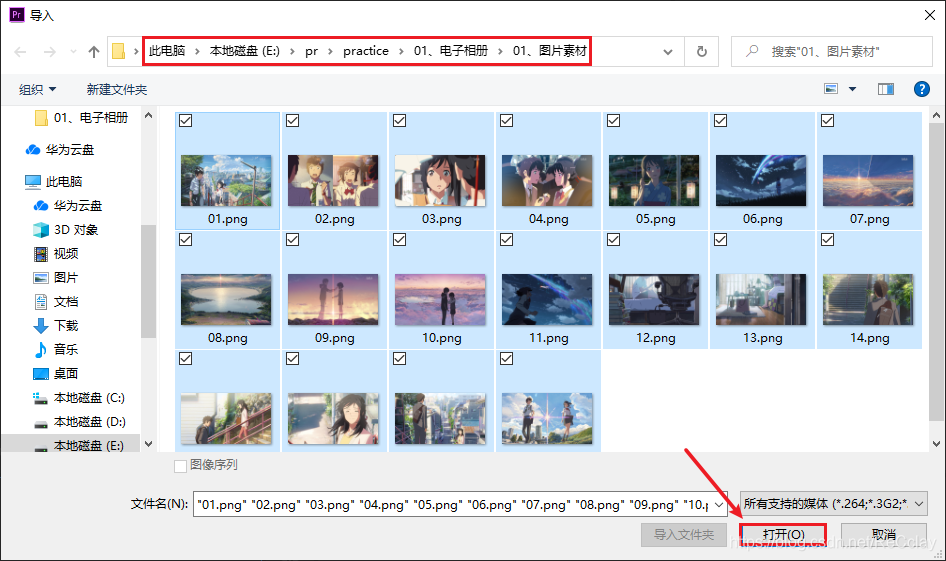The width and height of the screenshot is (946, 561).
Task: Select 本地磁盘 (E:) drive in sidebar
Action: 79,445
